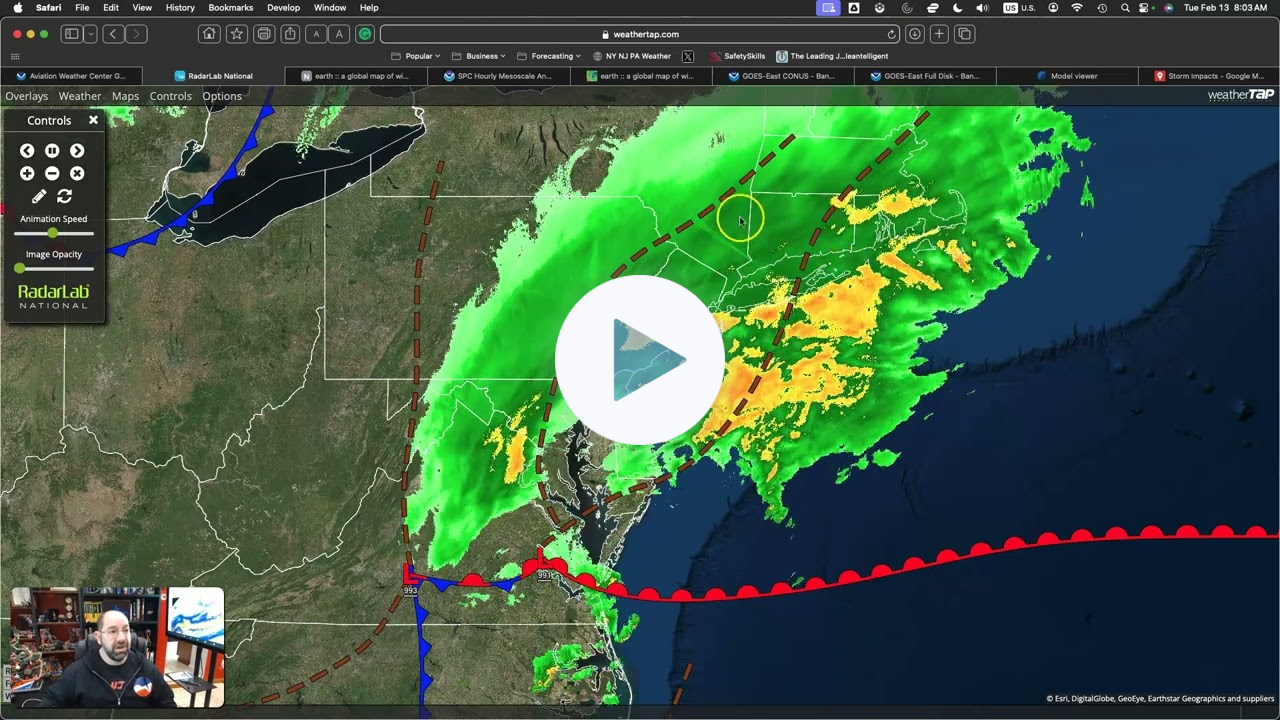Screen dimensions: 1280x720
Task: Switch to the SPC Hourly Mesoscale tab
Action: click(498, 76)
